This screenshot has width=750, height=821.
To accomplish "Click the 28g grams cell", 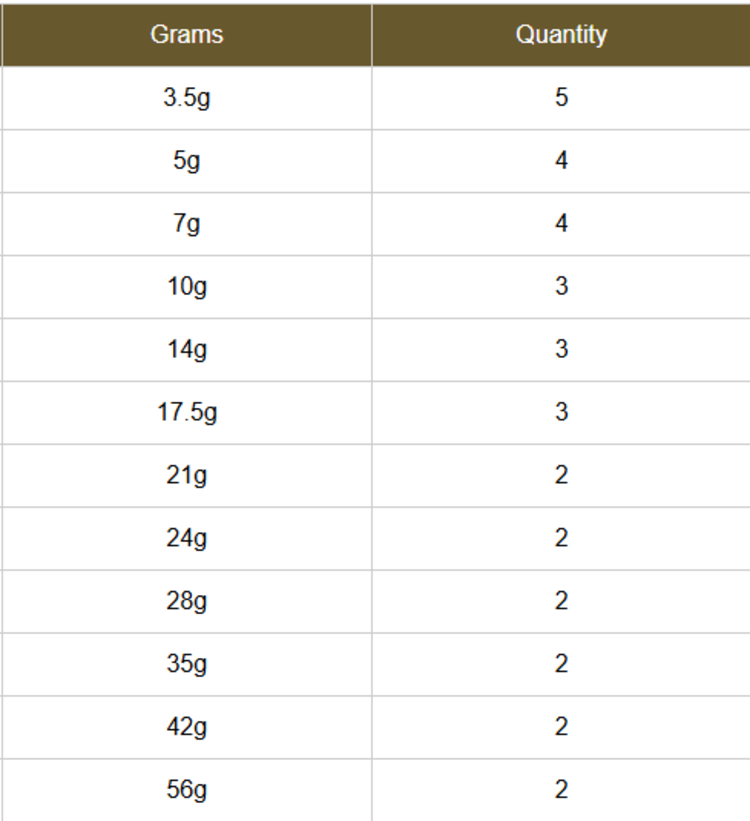I will [187, 602].
